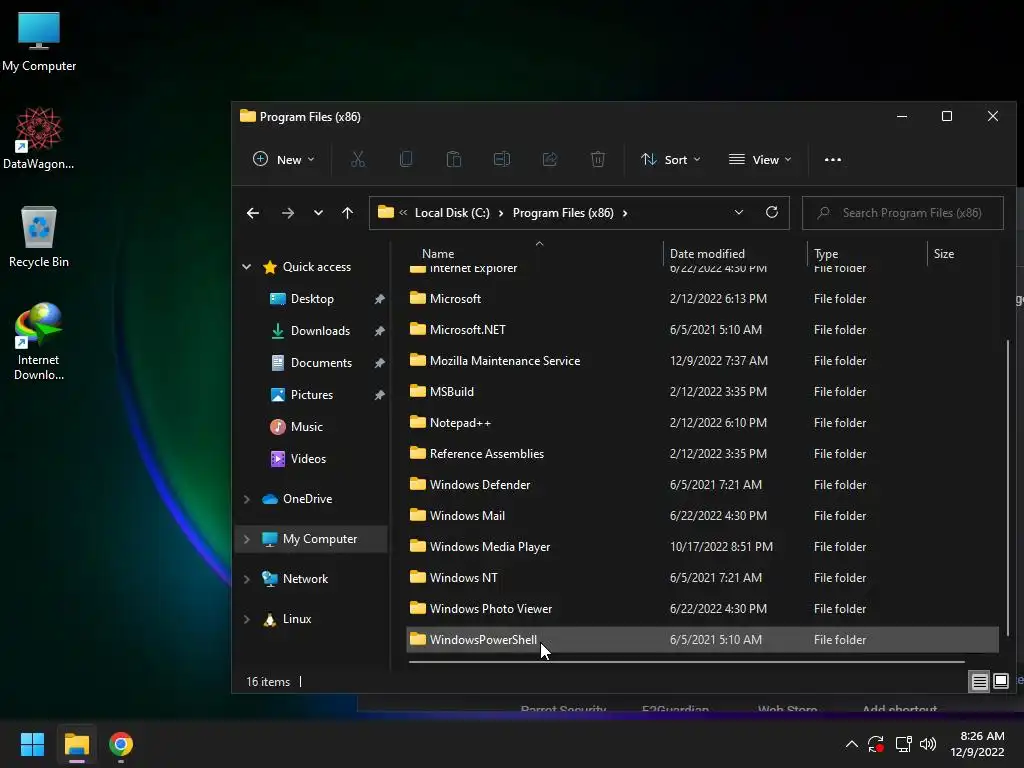The height and width of the screenshot is (768, 1024).
Task: Go up one folder level arrow
Action: pos(347,213)
